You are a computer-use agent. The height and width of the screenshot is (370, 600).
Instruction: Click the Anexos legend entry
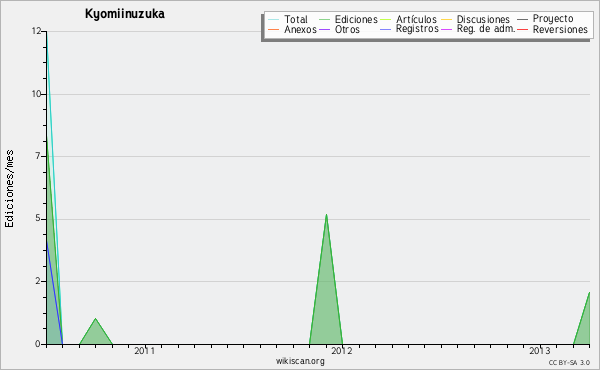point(300,29)
